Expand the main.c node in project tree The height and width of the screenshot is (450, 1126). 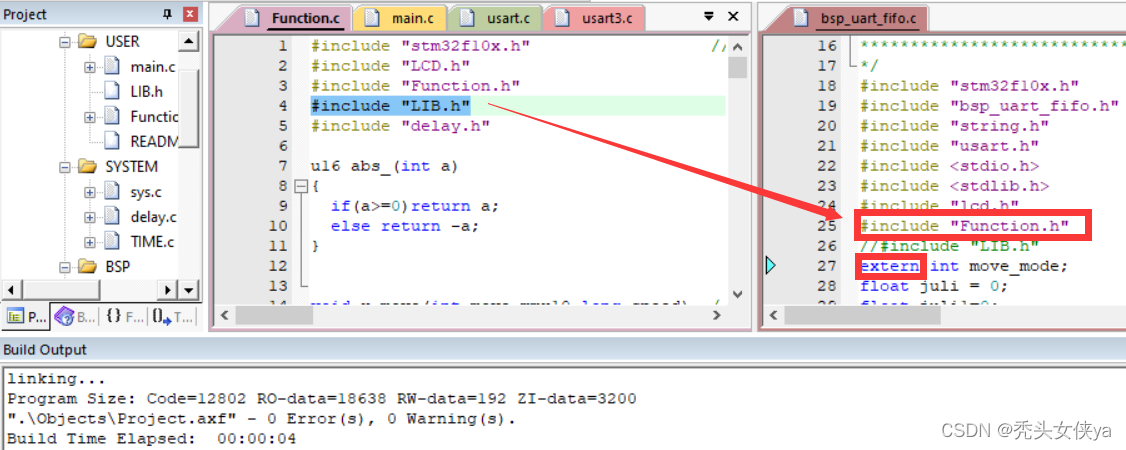90,67
